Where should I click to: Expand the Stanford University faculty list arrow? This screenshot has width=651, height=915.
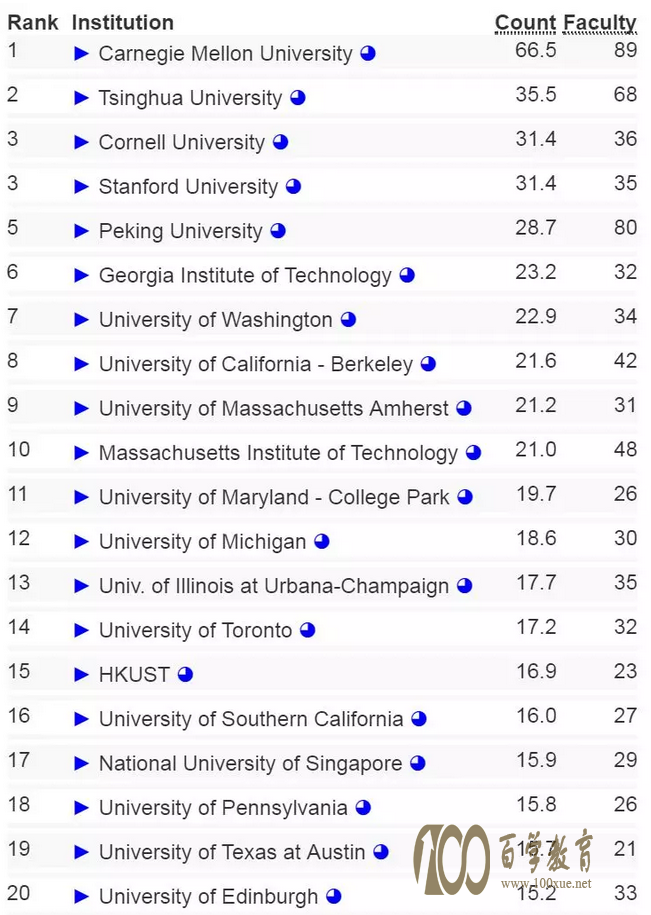tap(82, 187)
